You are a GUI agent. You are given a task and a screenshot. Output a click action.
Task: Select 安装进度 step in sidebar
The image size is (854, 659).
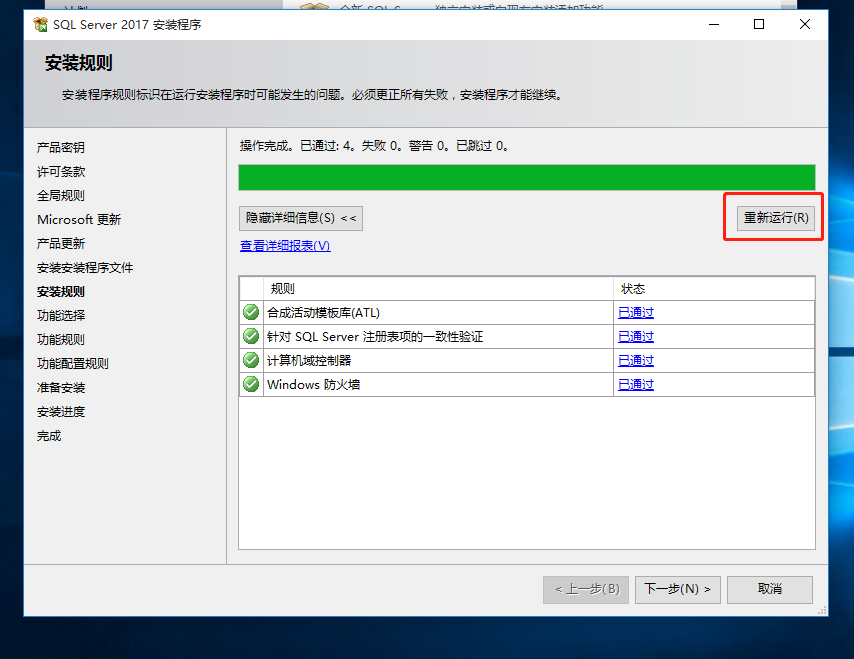coord(61,412)
